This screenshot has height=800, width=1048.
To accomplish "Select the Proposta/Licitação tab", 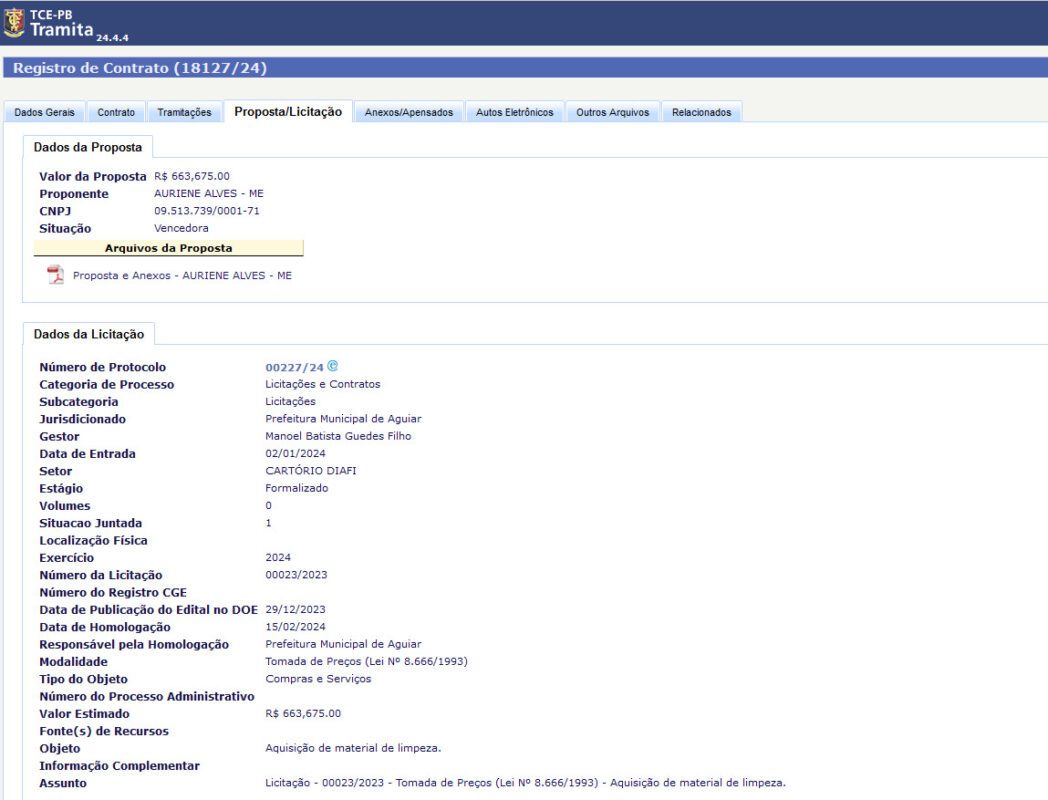I will click(288, 112).
